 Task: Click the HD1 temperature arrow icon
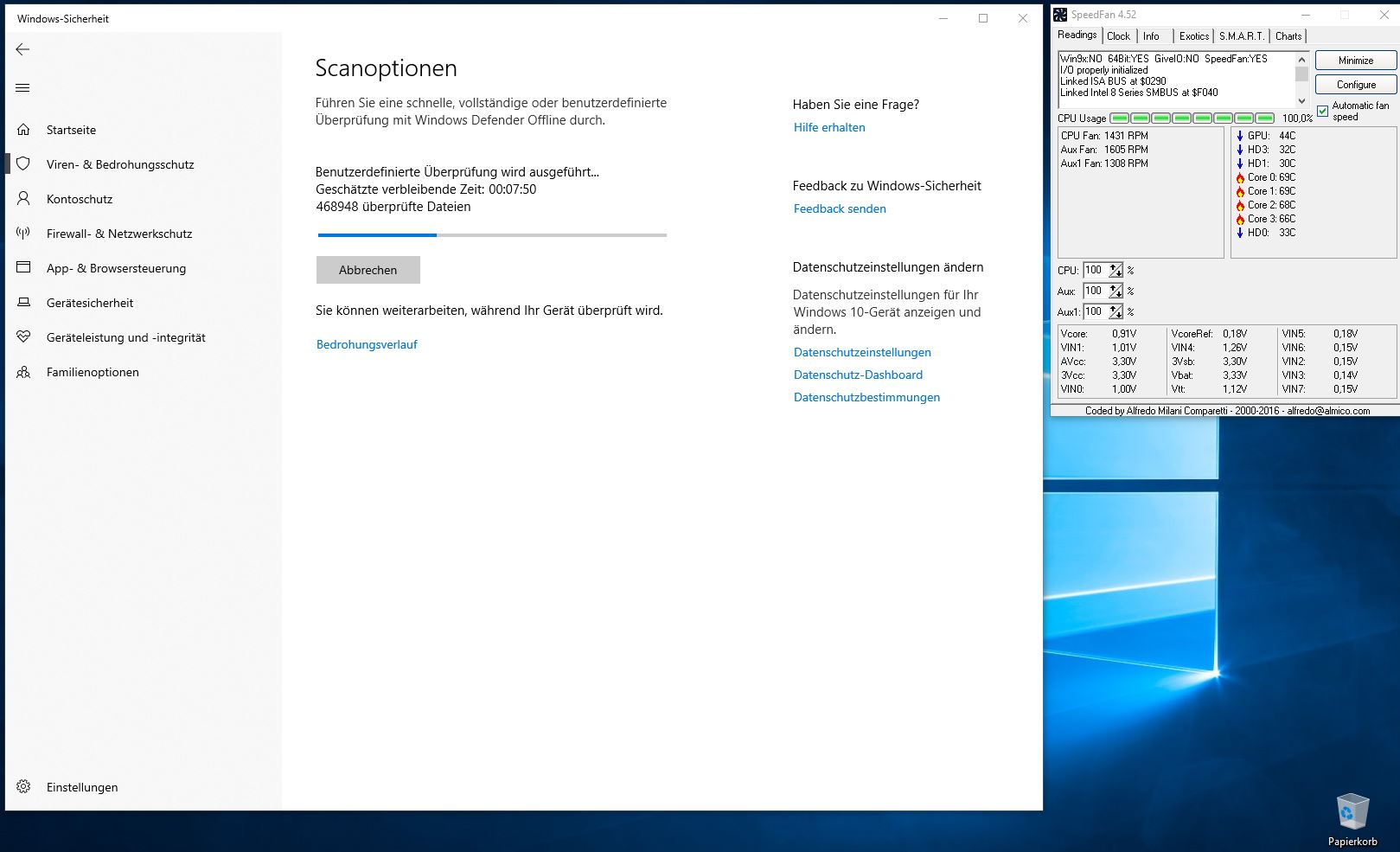click(1240, 163)
